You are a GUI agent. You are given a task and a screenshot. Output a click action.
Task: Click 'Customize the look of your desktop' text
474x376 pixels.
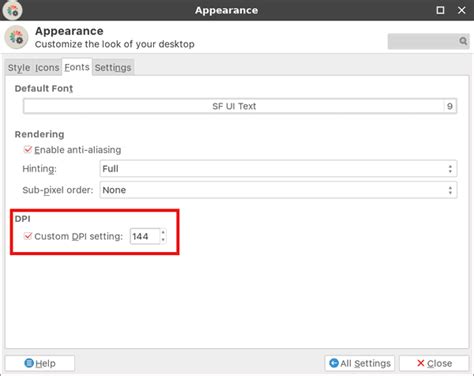point(115,44)
